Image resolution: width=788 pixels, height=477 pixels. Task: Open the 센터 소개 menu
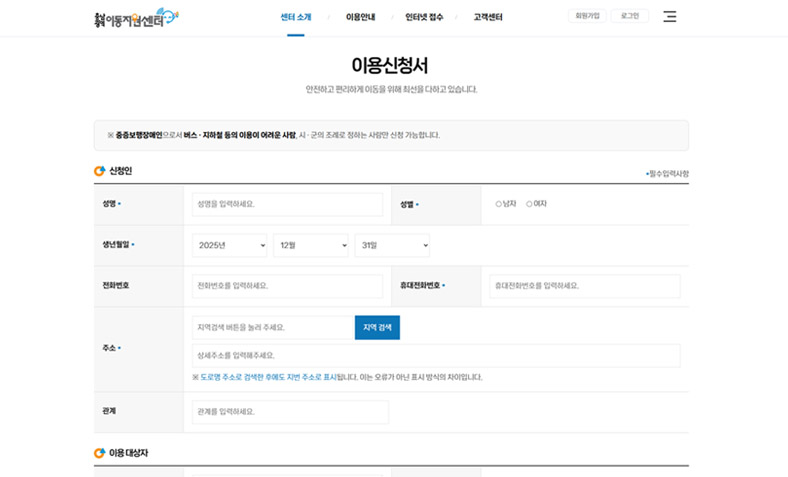click(296, 17)
